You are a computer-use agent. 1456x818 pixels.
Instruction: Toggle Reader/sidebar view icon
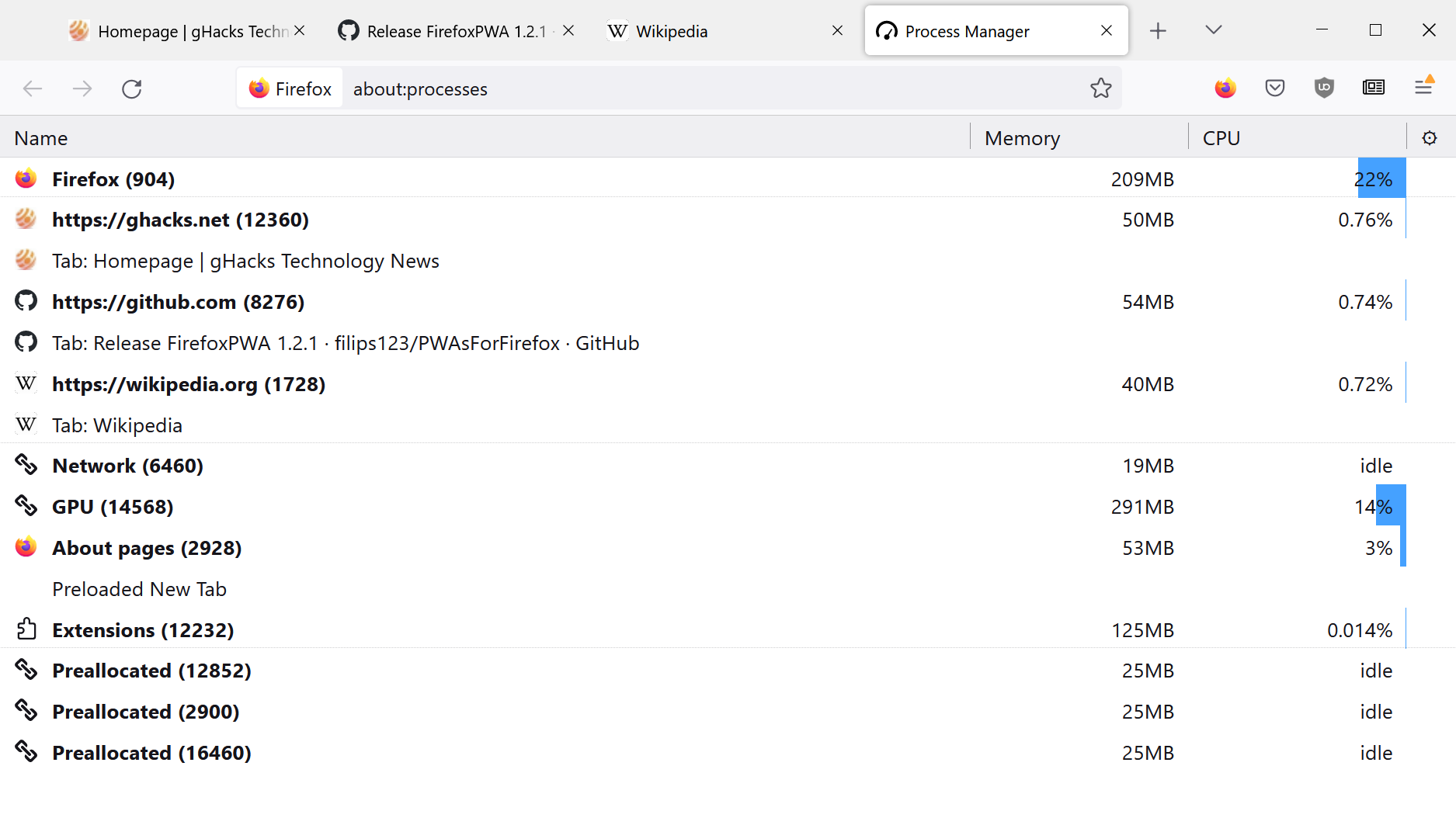click(x=1374, y=88)
